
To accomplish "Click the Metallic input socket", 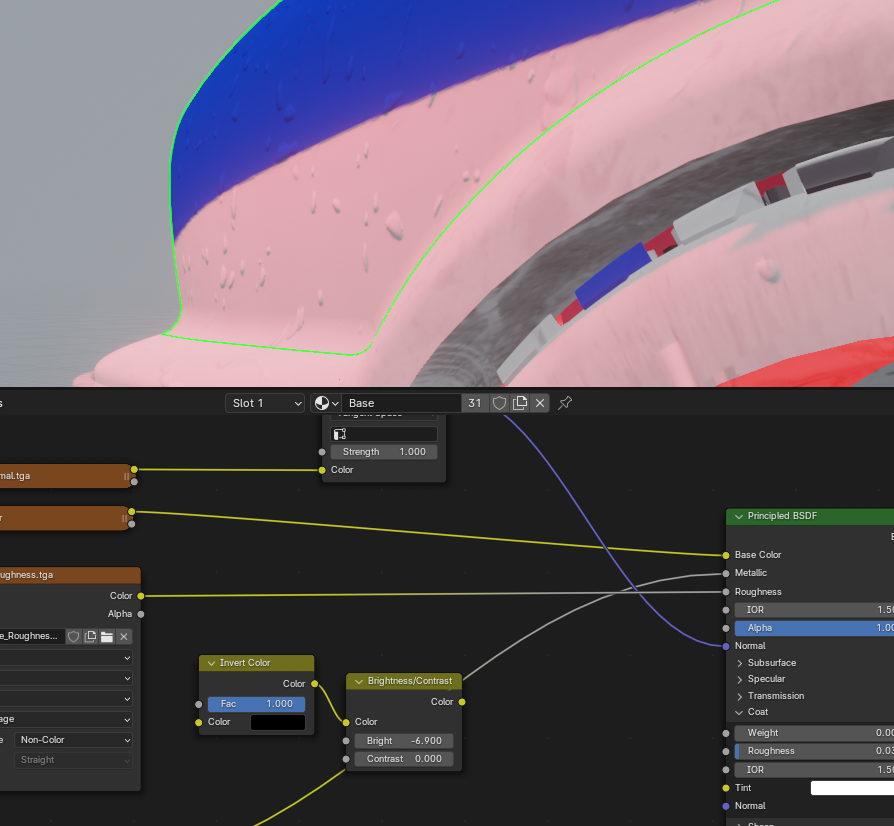I will [x=726, y=573].
